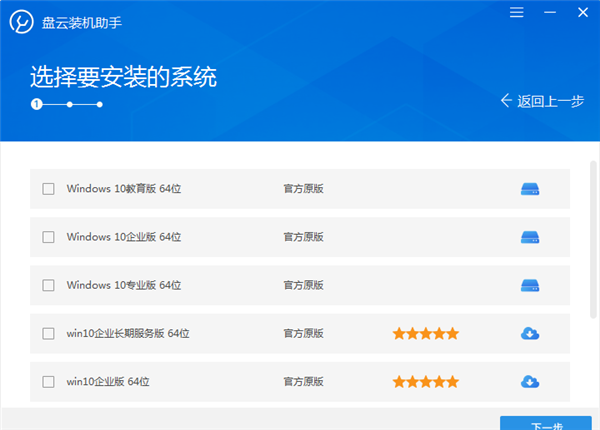Tick the Windows 10企业版 64位 checkbox
Image resolution: width=600 pixels, height=430 pixels.
pos(48,237)
